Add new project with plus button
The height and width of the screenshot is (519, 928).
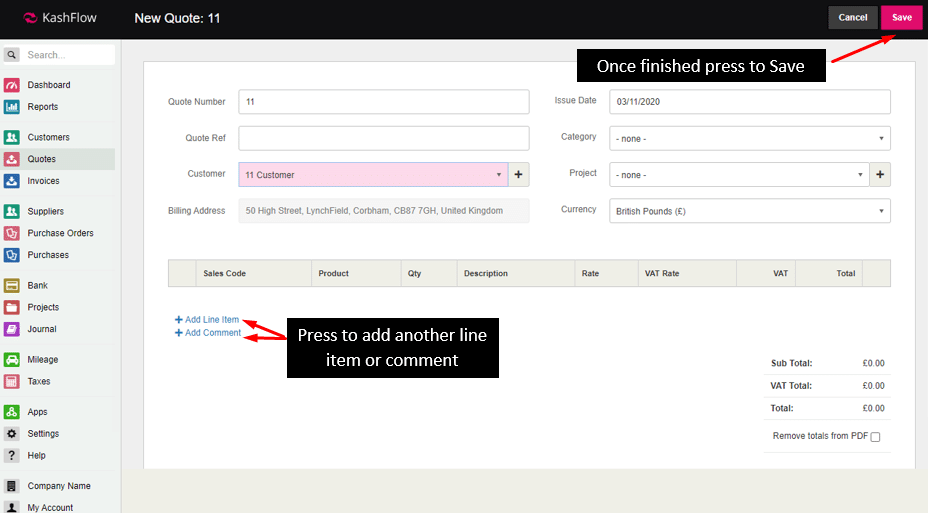(x=880, y=175)
